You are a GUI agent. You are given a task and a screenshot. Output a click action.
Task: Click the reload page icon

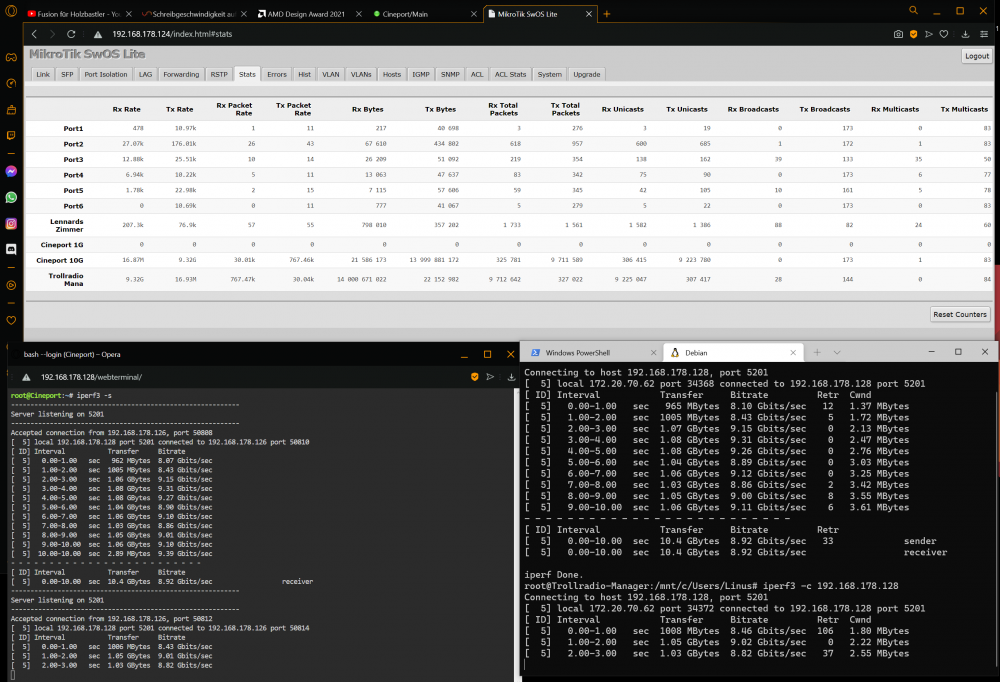(x=71, y=34)
